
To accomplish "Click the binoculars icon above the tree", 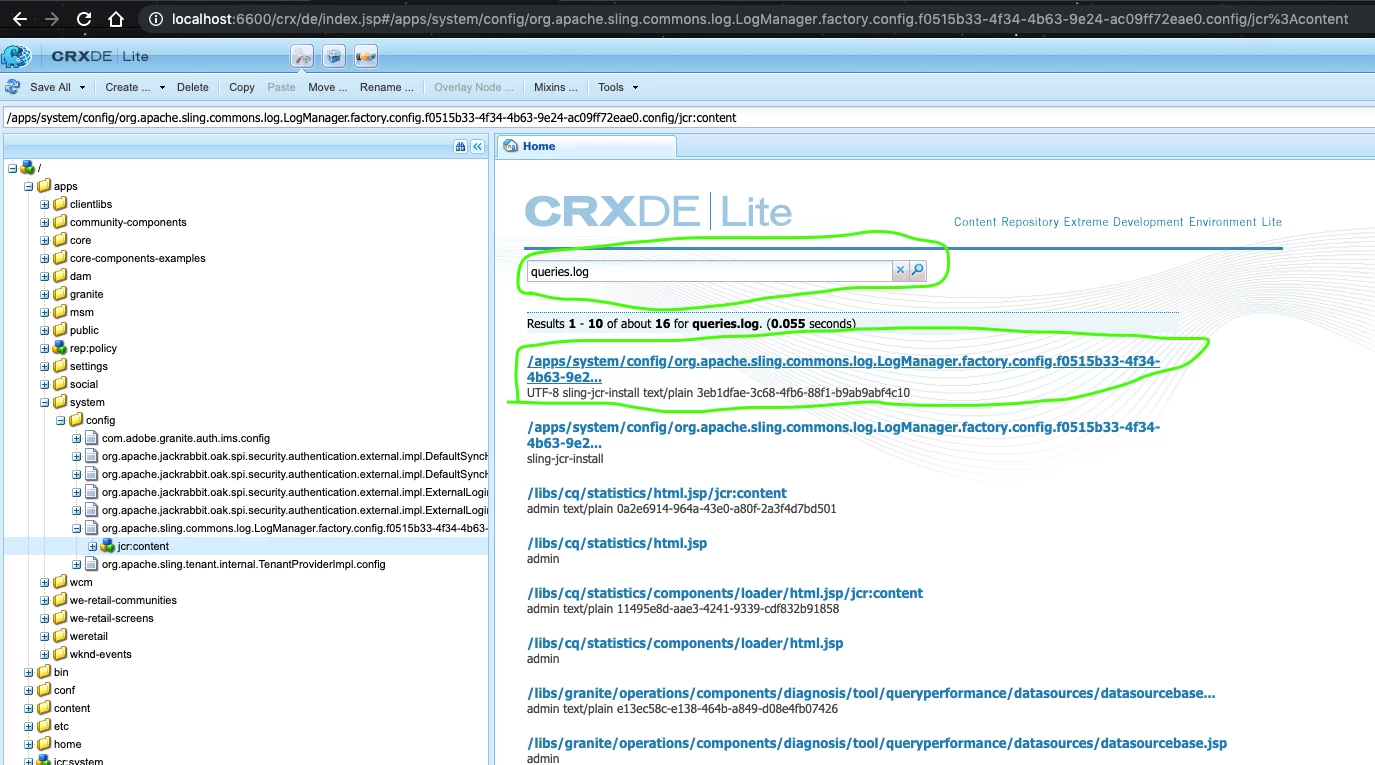I will tap(461, 146).
